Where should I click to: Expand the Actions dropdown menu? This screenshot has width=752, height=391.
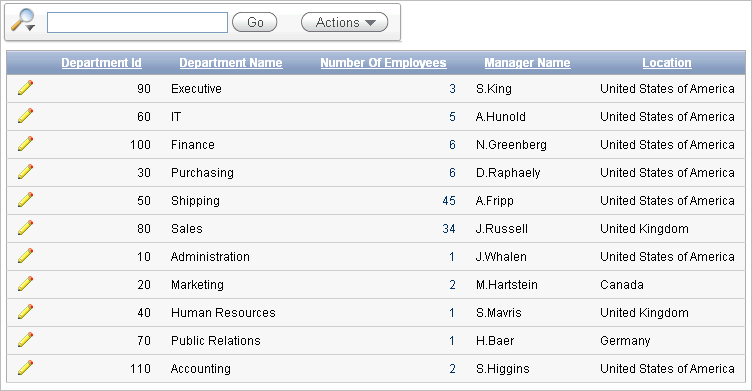344,22
